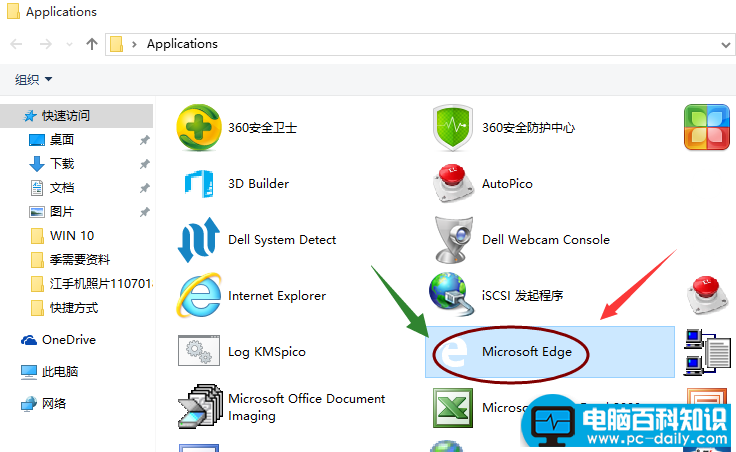This screenshot has width=736, height=452.
Task: Click the address bar path chevron
Action: [134, 44]
